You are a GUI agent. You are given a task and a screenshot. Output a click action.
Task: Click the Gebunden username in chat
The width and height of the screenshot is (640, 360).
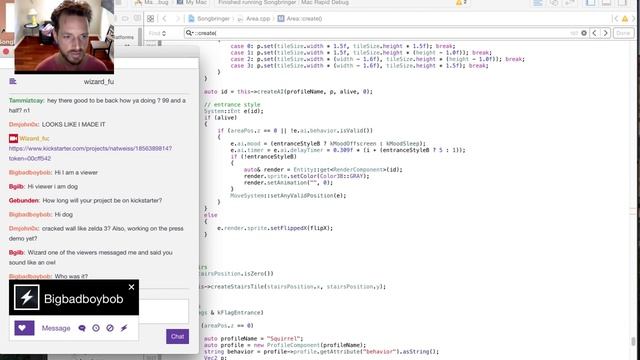click(24, 200)
